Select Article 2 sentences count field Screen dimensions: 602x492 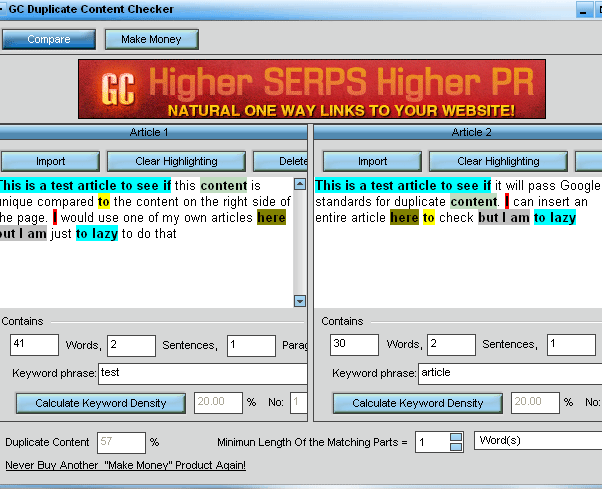pos(452,345)
